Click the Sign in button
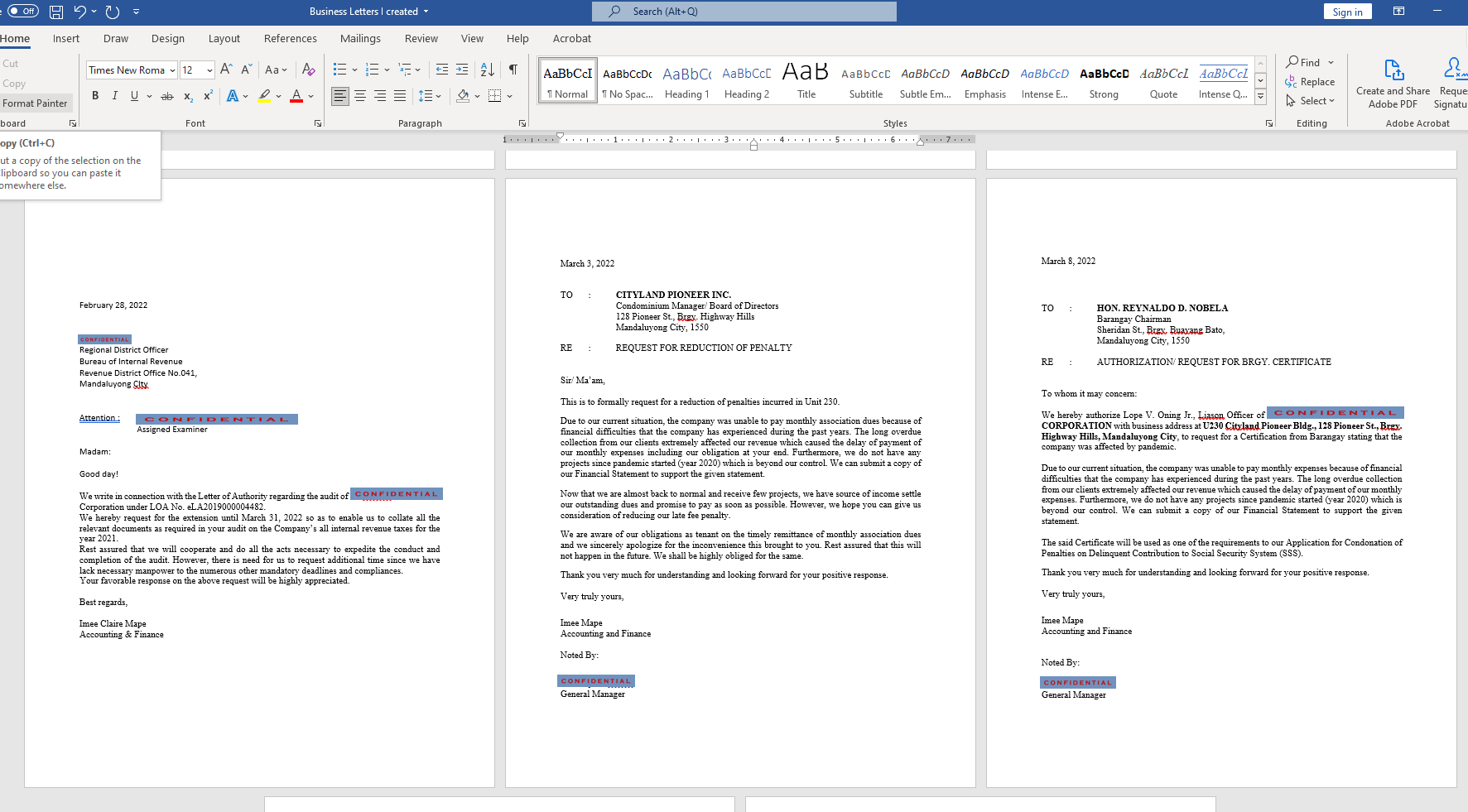Viewport: 1468px width, 812px height. [x=1347, y=12]
